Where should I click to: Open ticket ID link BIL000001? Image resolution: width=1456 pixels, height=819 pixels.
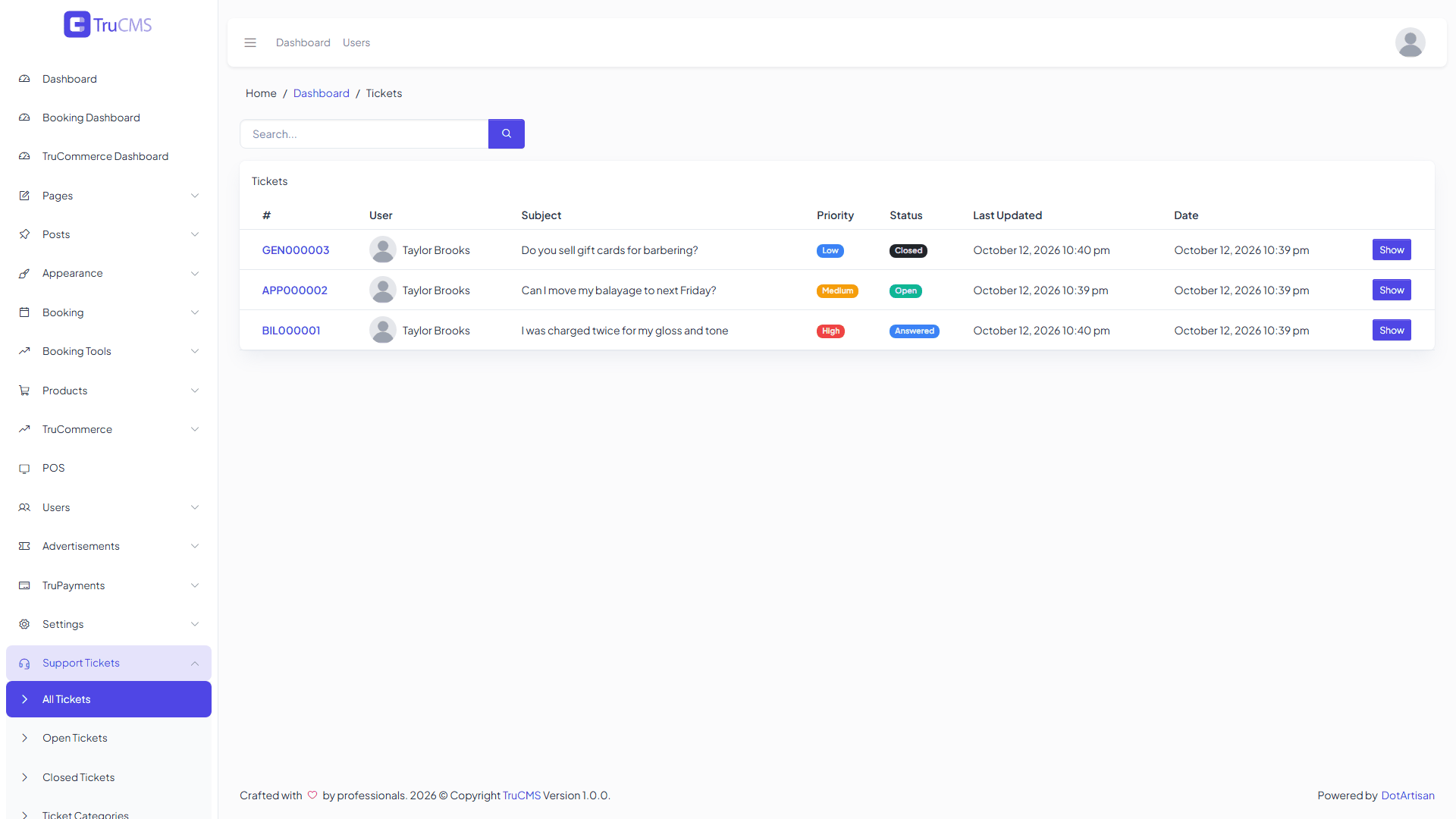(291, 331)
